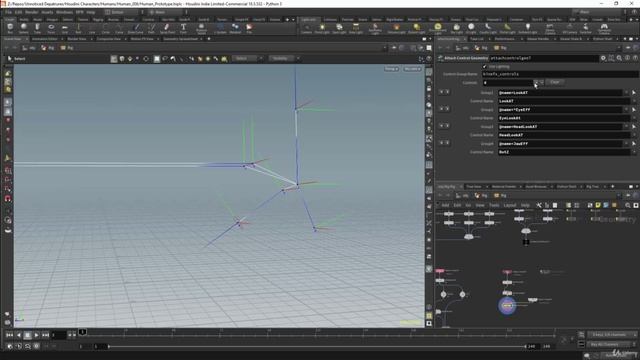640x360 pixels.
Task: Open the Windows menu
Action: pyautogui.click(x=64, y=12)
